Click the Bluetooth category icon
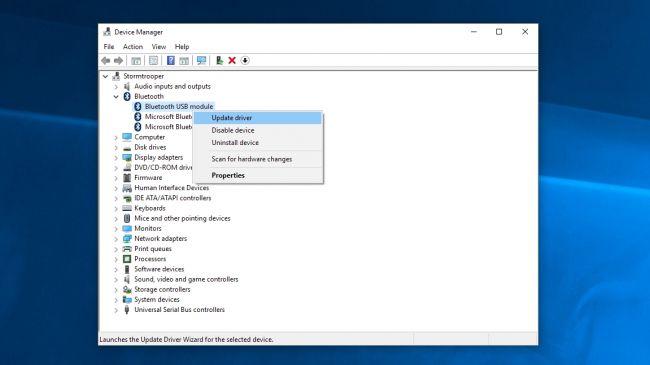The image size is (650, 365). 127,96
